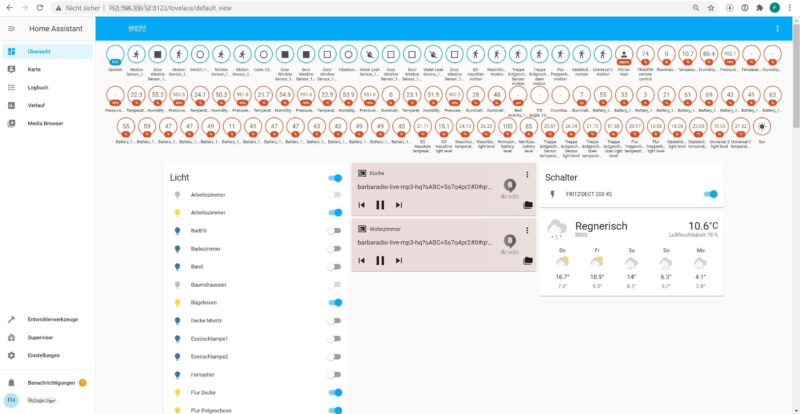Toggle all lights with Licht header switch
Viewport: 800px width, 414px height.
335,177
